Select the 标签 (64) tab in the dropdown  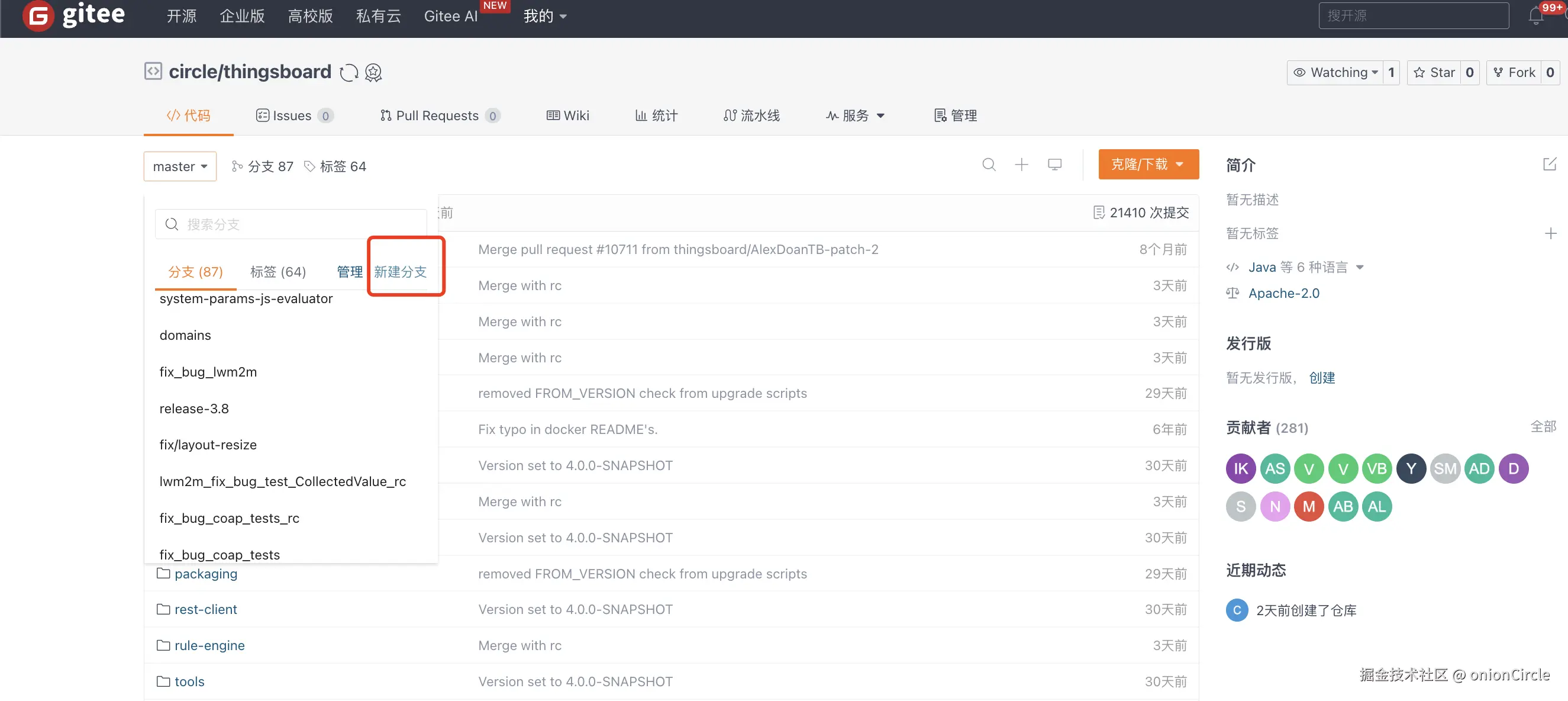[x=278, y=272]
